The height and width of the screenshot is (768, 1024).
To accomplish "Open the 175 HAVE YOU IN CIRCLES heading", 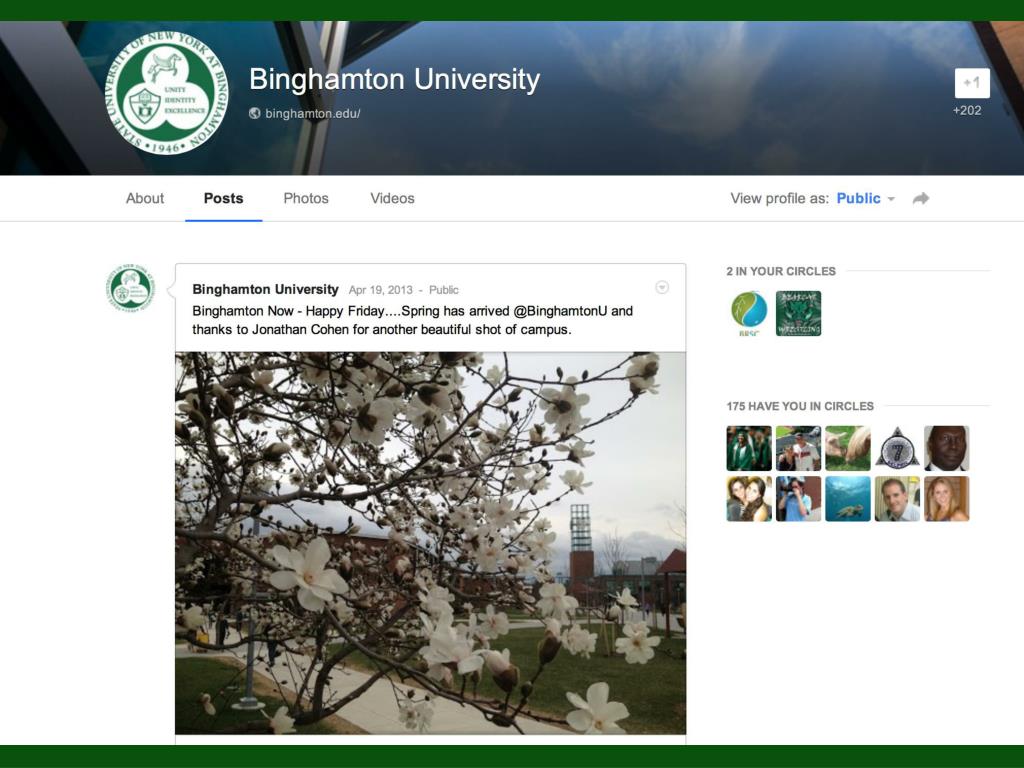I will point(800,406).
